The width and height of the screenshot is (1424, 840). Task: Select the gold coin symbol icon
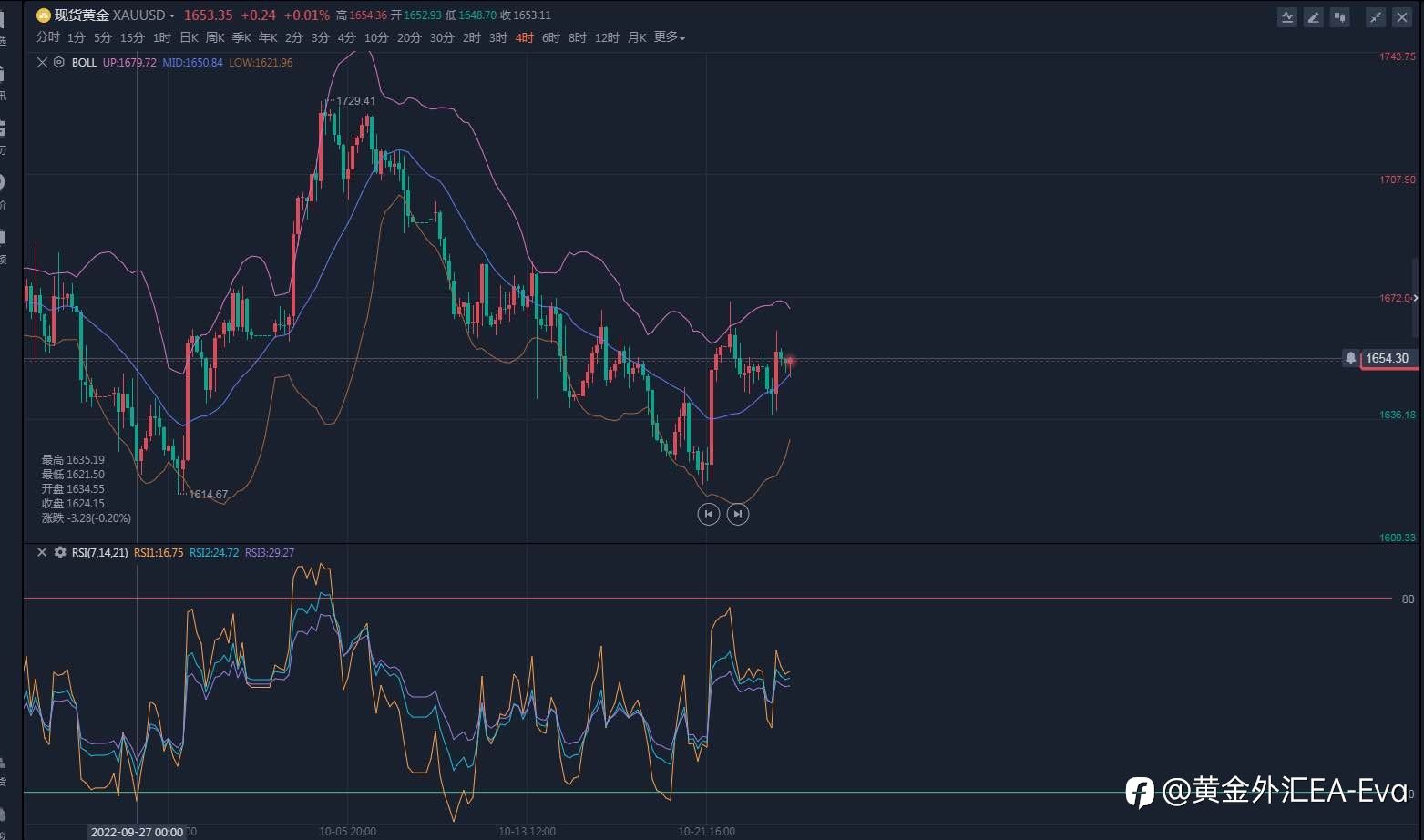tap(43, 15)
